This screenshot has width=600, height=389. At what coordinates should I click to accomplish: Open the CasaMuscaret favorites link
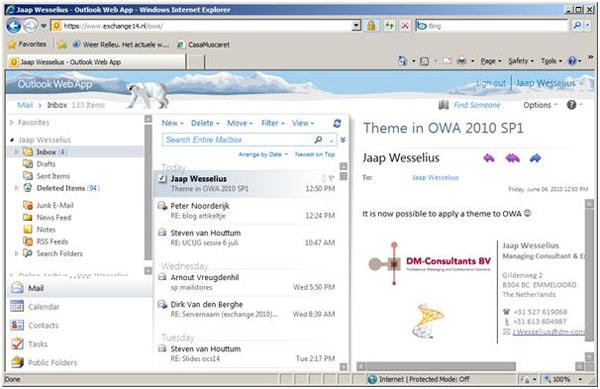[x=204, y=45]
